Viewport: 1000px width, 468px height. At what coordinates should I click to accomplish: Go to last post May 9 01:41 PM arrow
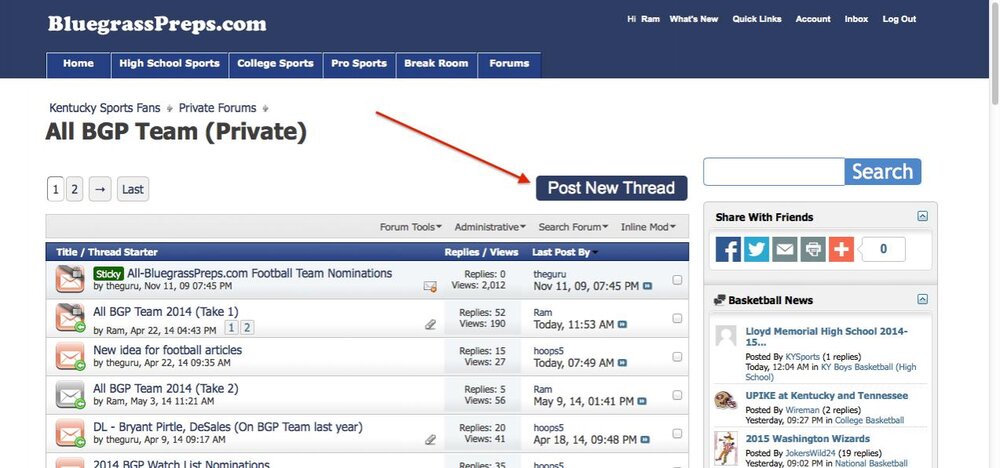642,402
